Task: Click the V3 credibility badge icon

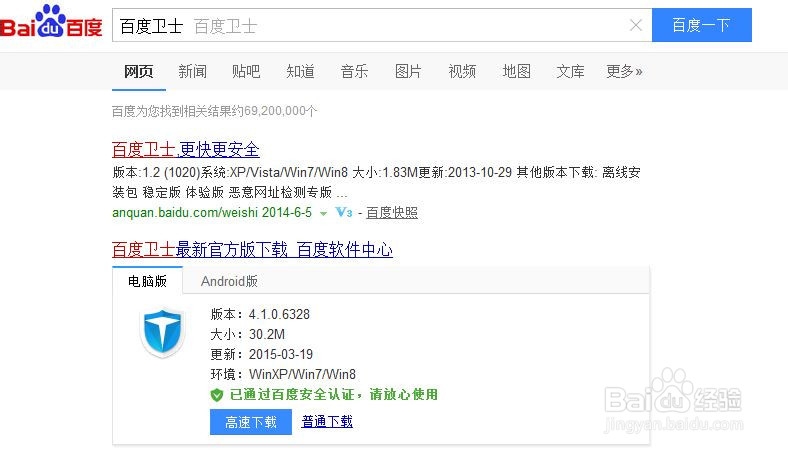Action: [344, 212]
